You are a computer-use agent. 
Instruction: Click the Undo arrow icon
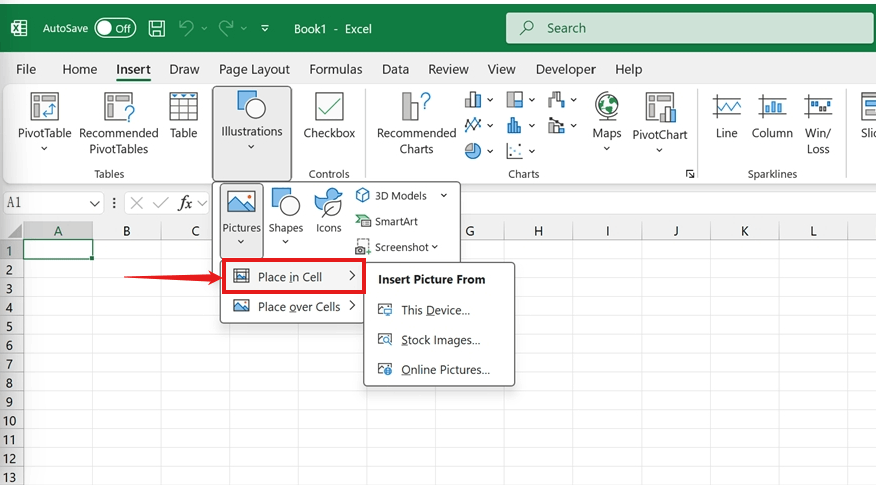click(186, 28)
